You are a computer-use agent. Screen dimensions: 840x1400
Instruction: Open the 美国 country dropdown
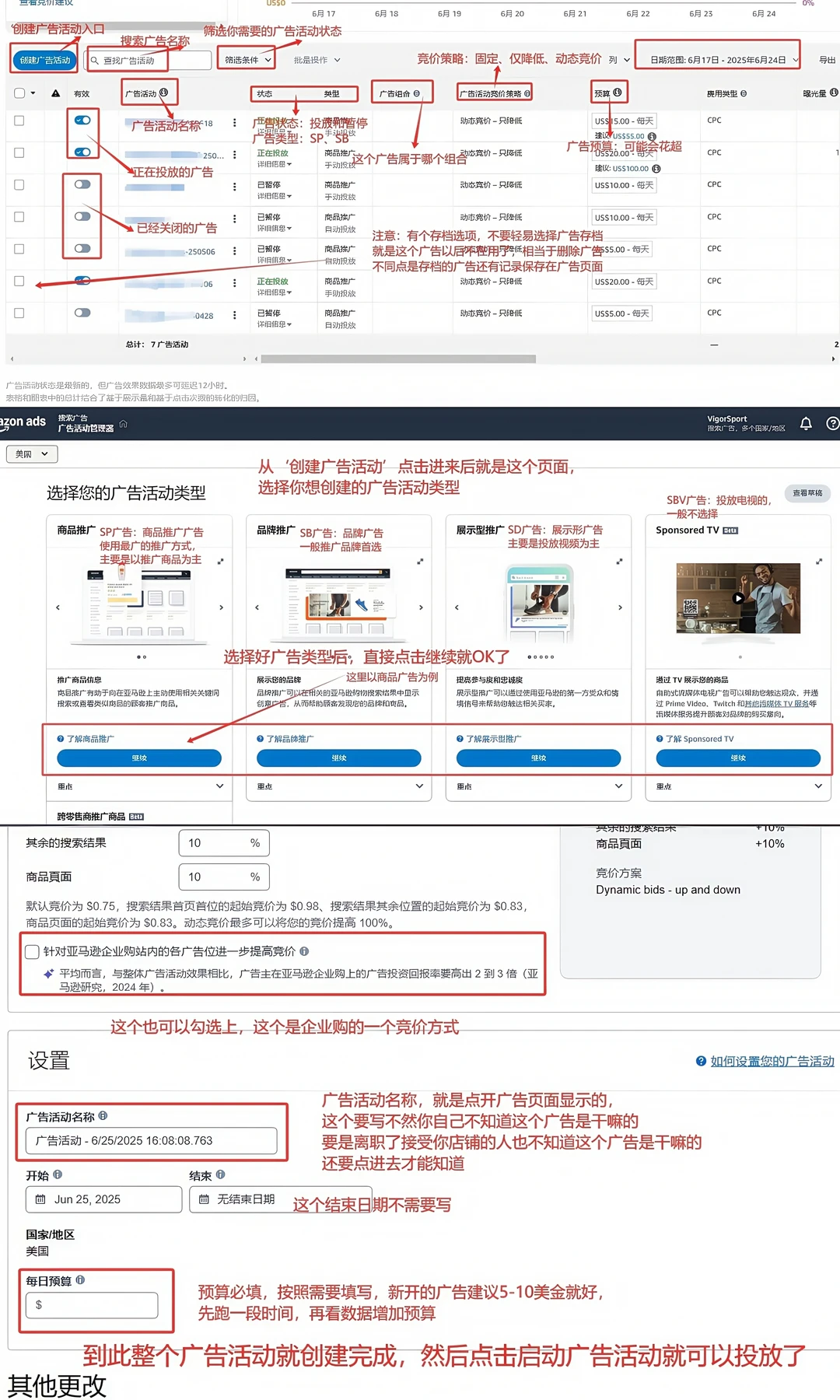(x=32, y=453)
